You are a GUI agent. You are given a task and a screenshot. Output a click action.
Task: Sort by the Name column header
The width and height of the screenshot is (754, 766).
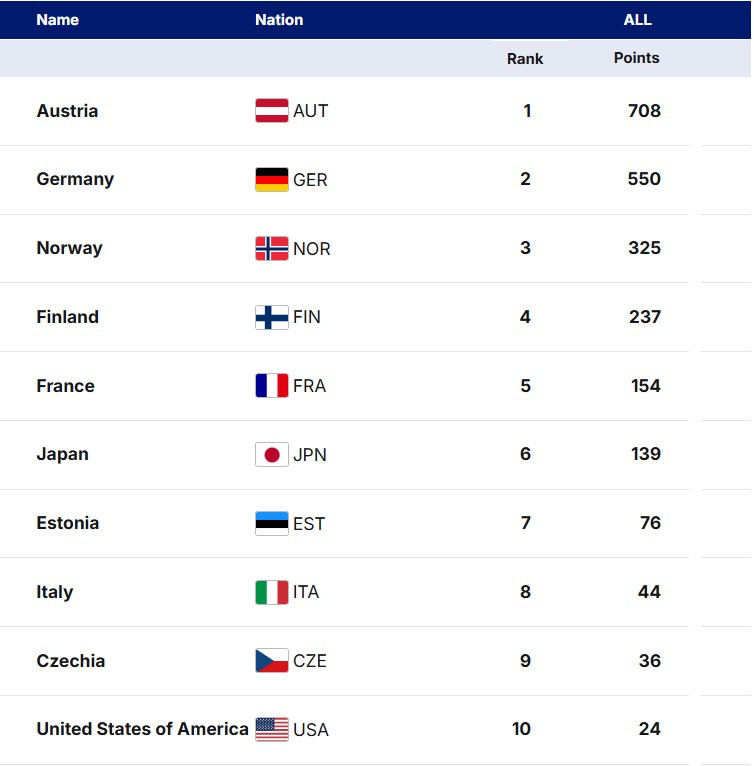tap(57, 20)
